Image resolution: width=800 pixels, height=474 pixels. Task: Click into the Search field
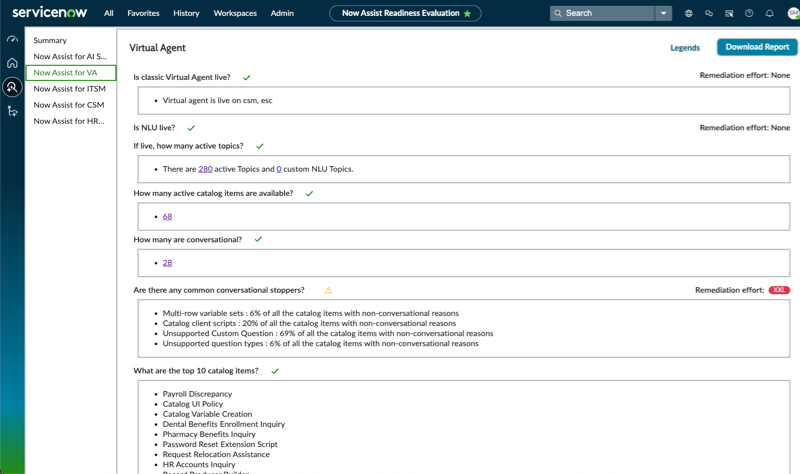pos(602,13)
